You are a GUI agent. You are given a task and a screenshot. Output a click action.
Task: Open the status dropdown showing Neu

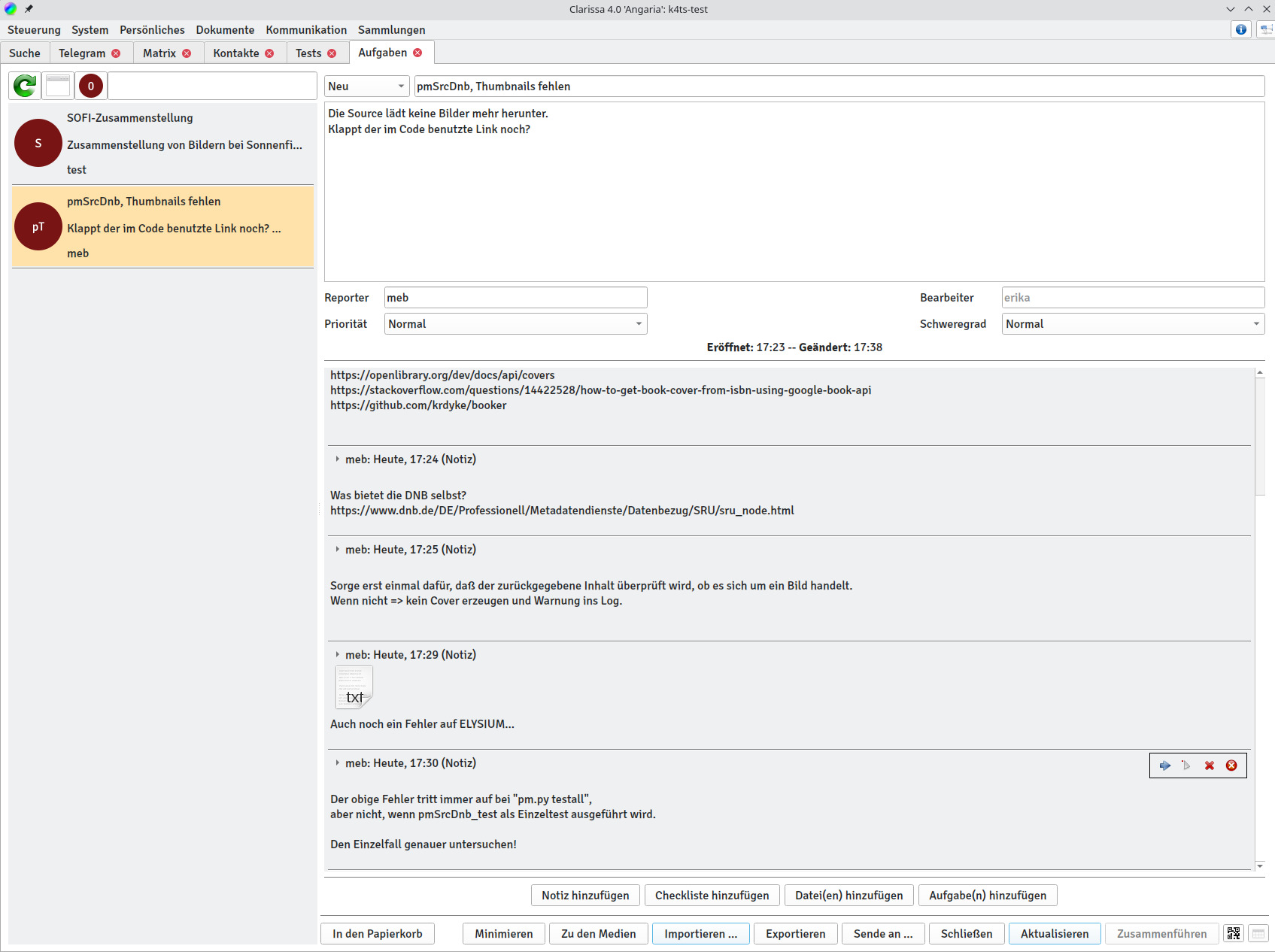pos(367,86)
